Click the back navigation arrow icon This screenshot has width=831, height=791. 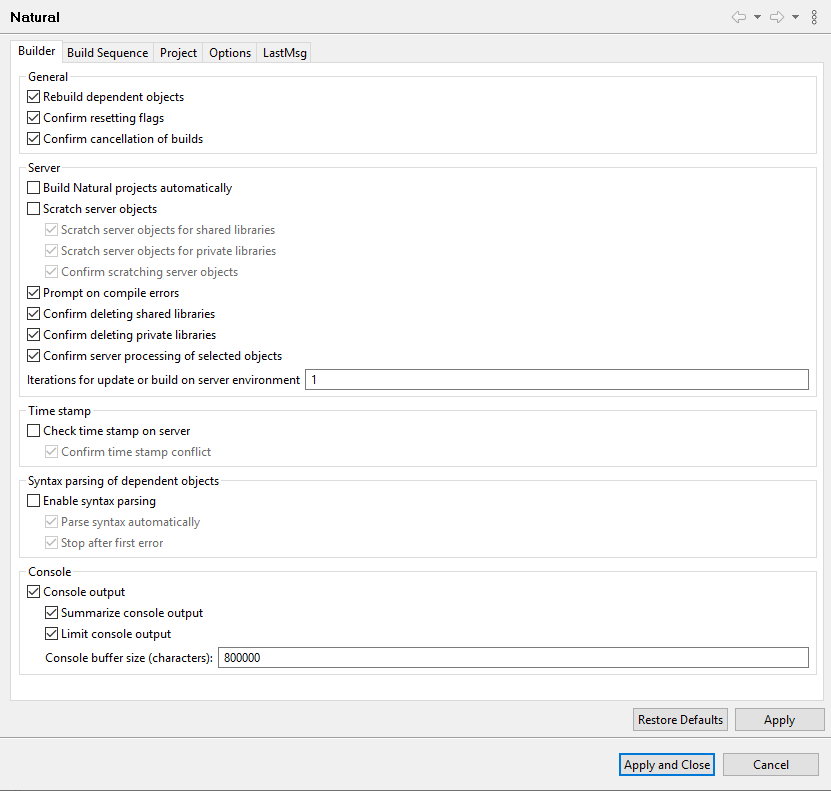[x=739, y=17]
